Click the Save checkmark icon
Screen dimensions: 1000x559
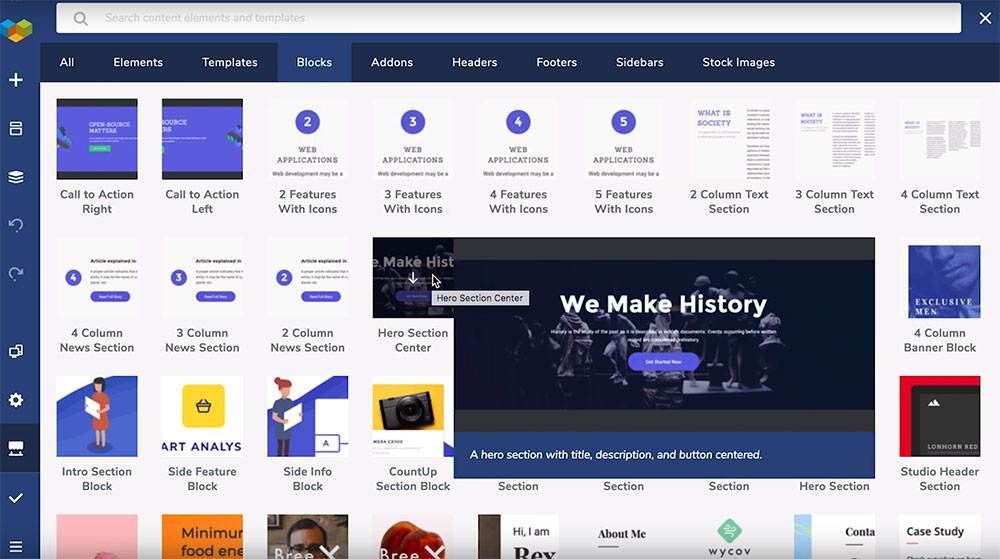[x=16, y=498]
